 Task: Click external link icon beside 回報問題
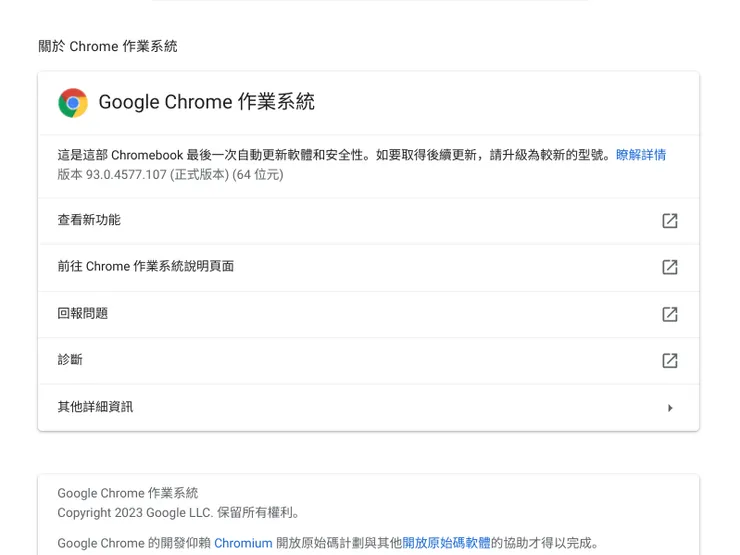(x=670, y=314)
